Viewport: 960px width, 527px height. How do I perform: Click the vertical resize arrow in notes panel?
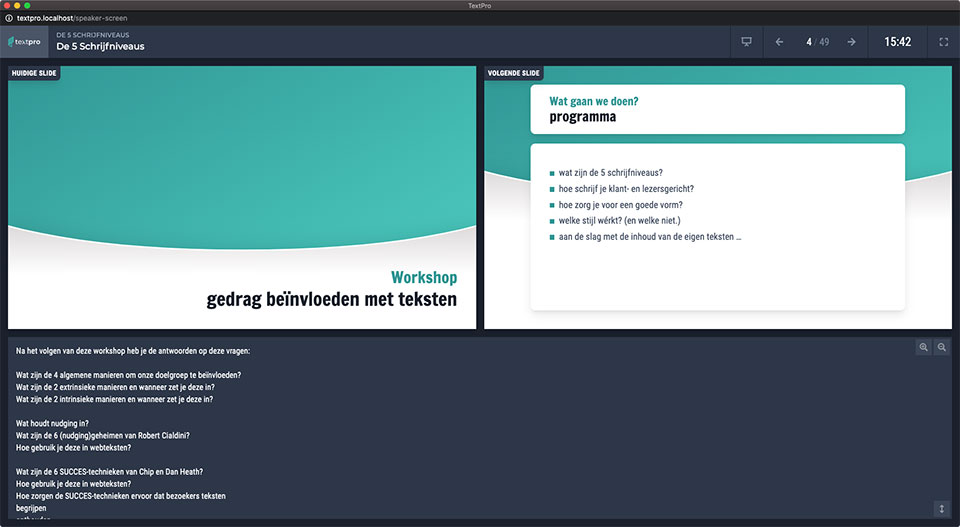pos(941,509)
